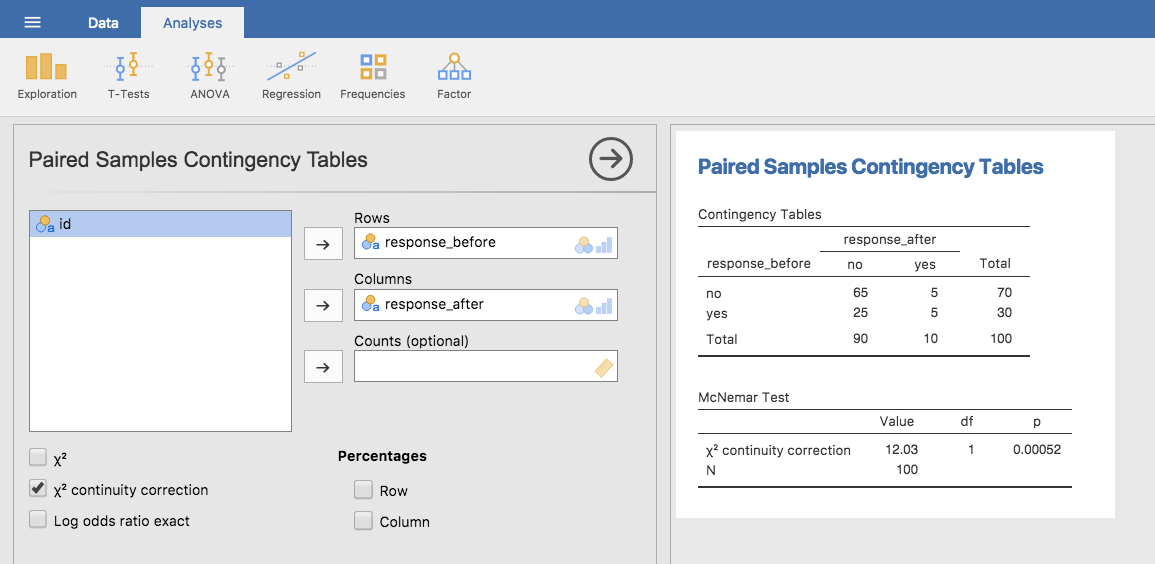Click the column total 90
Screen dimensions: 1155x564
[860, 339]
